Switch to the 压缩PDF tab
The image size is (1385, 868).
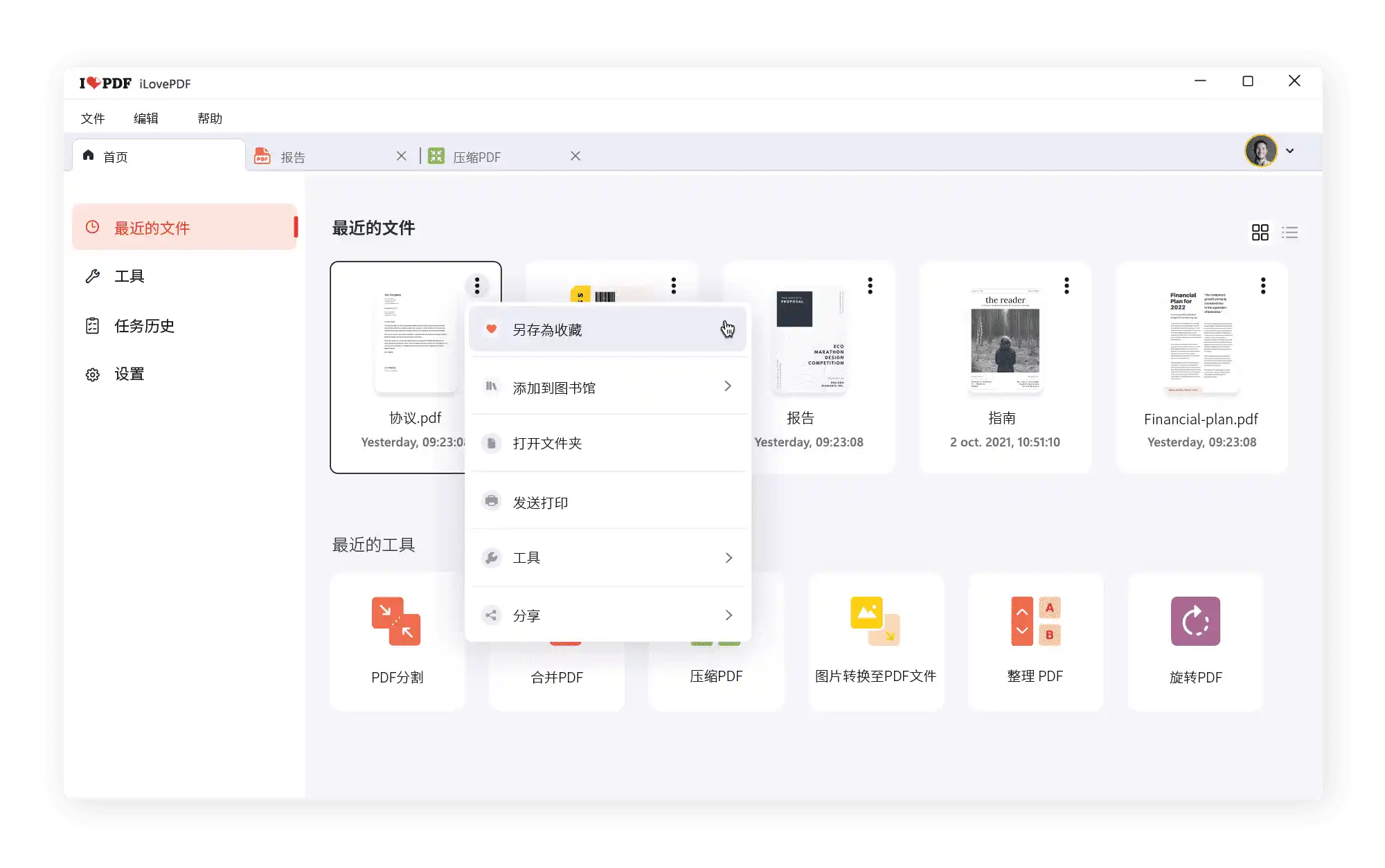476,156
